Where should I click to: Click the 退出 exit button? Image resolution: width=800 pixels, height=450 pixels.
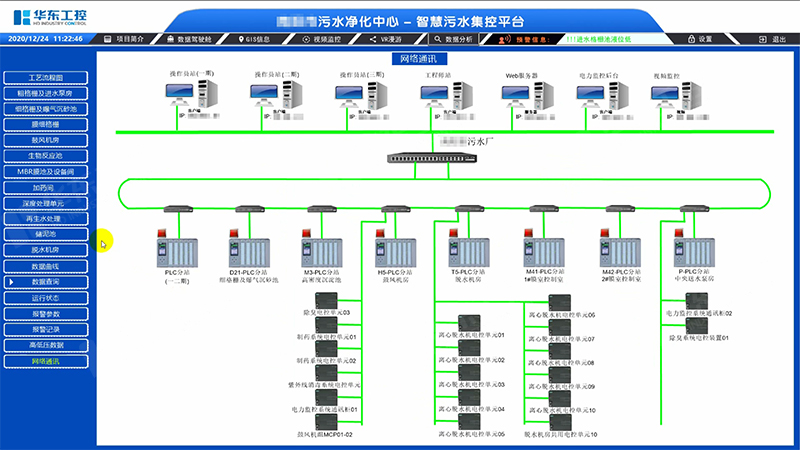(x=773, y=38)
